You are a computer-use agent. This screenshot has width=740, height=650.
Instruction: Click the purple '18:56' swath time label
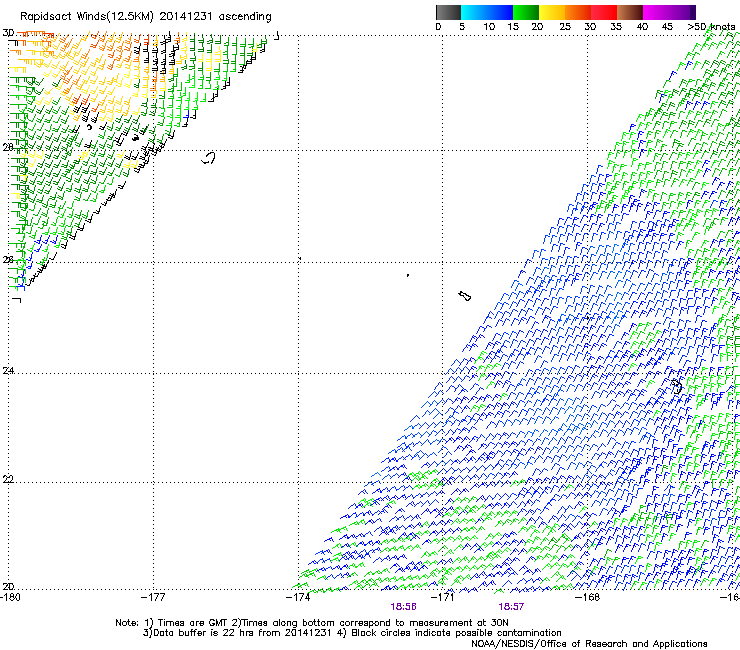pyautogui.click(x=404, y=607)
